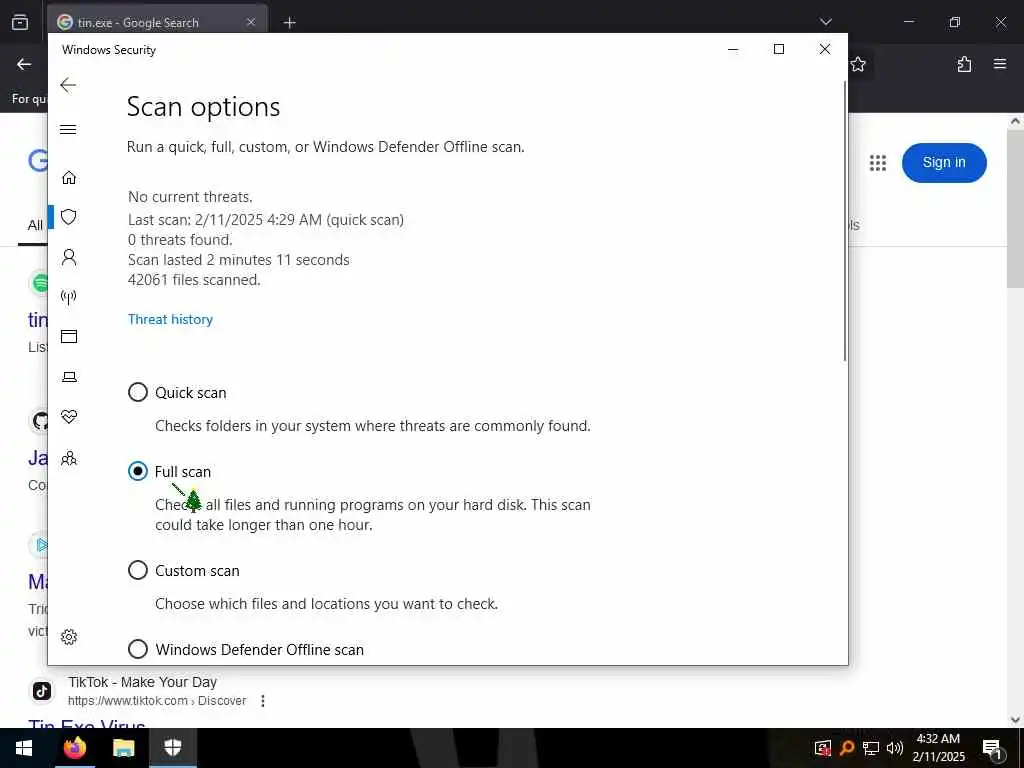Maximize the Windows Security window
Screen dimensions: 1024x768
click(778, 50)
